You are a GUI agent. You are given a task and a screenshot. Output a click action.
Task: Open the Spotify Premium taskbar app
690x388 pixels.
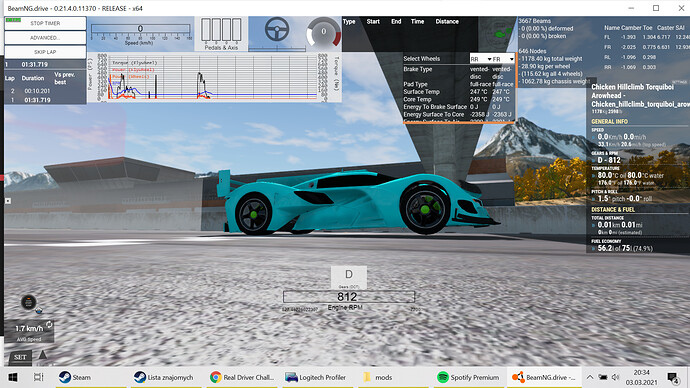pyautogui.click(x=469, y=377)
